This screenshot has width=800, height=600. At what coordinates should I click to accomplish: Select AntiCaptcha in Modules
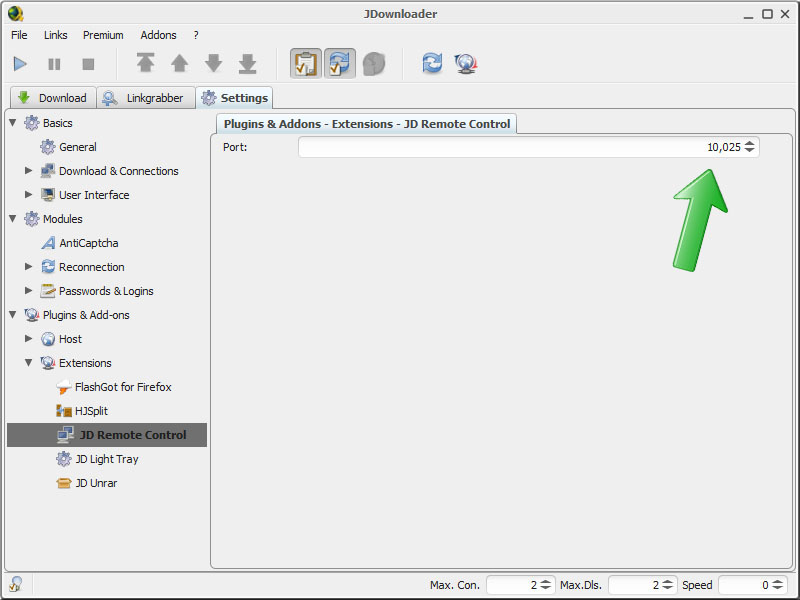(x=89, y=243)
